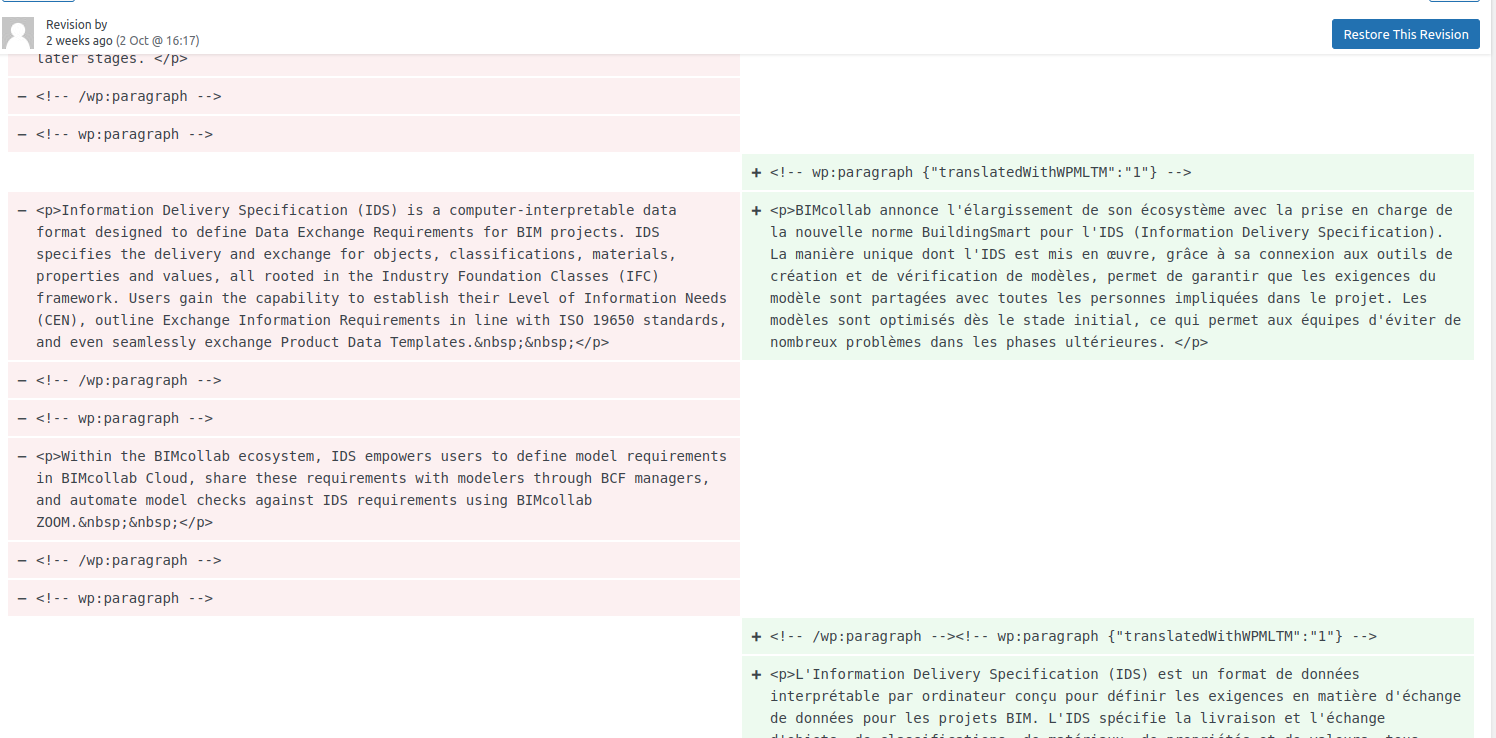Click added comment line directly above 'BIMcollab annonce' paragraph
The image size is (1496, 738).
pos(1108,172)
